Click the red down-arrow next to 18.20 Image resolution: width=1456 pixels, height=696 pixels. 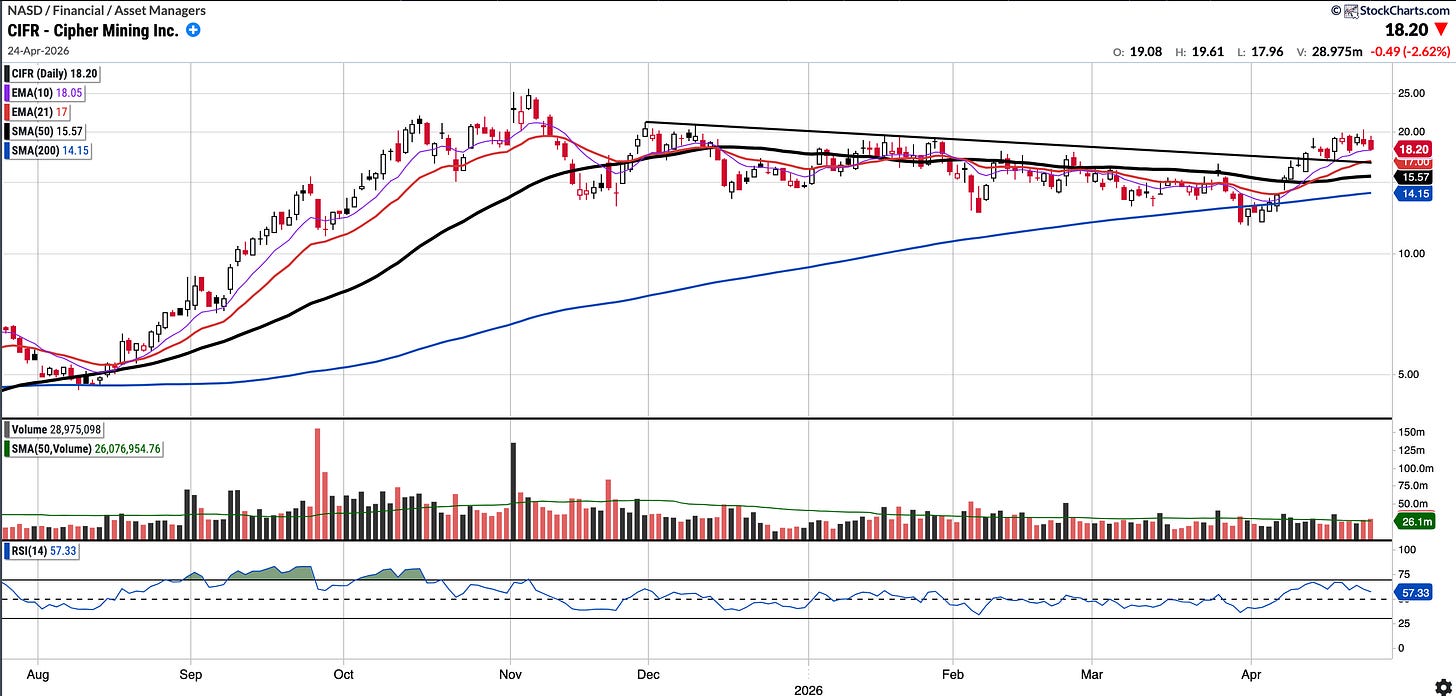[x=1440, y=31]
